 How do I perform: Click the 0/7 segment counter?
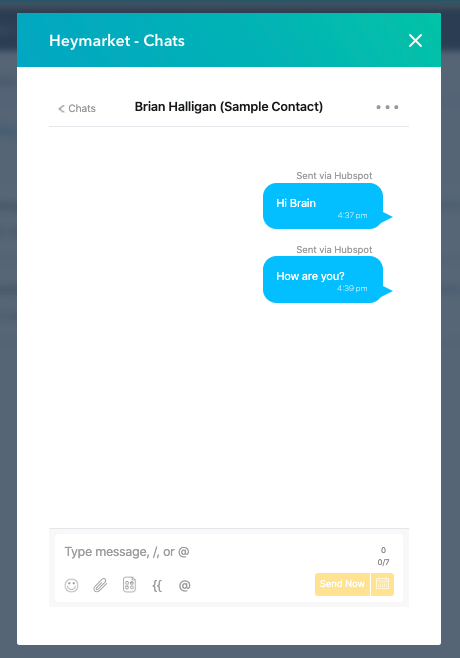tap(383, 562)
